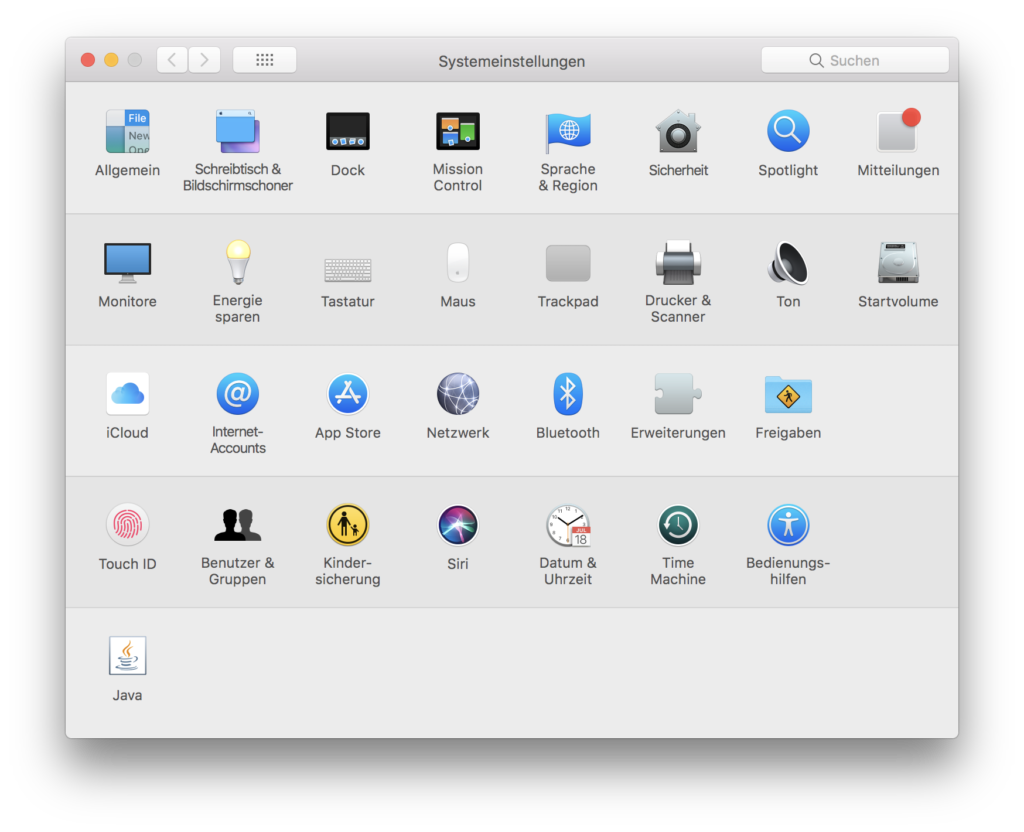Open the Spotlight preferences
The height and width of the screenshot is (832, 1024).
788,132
